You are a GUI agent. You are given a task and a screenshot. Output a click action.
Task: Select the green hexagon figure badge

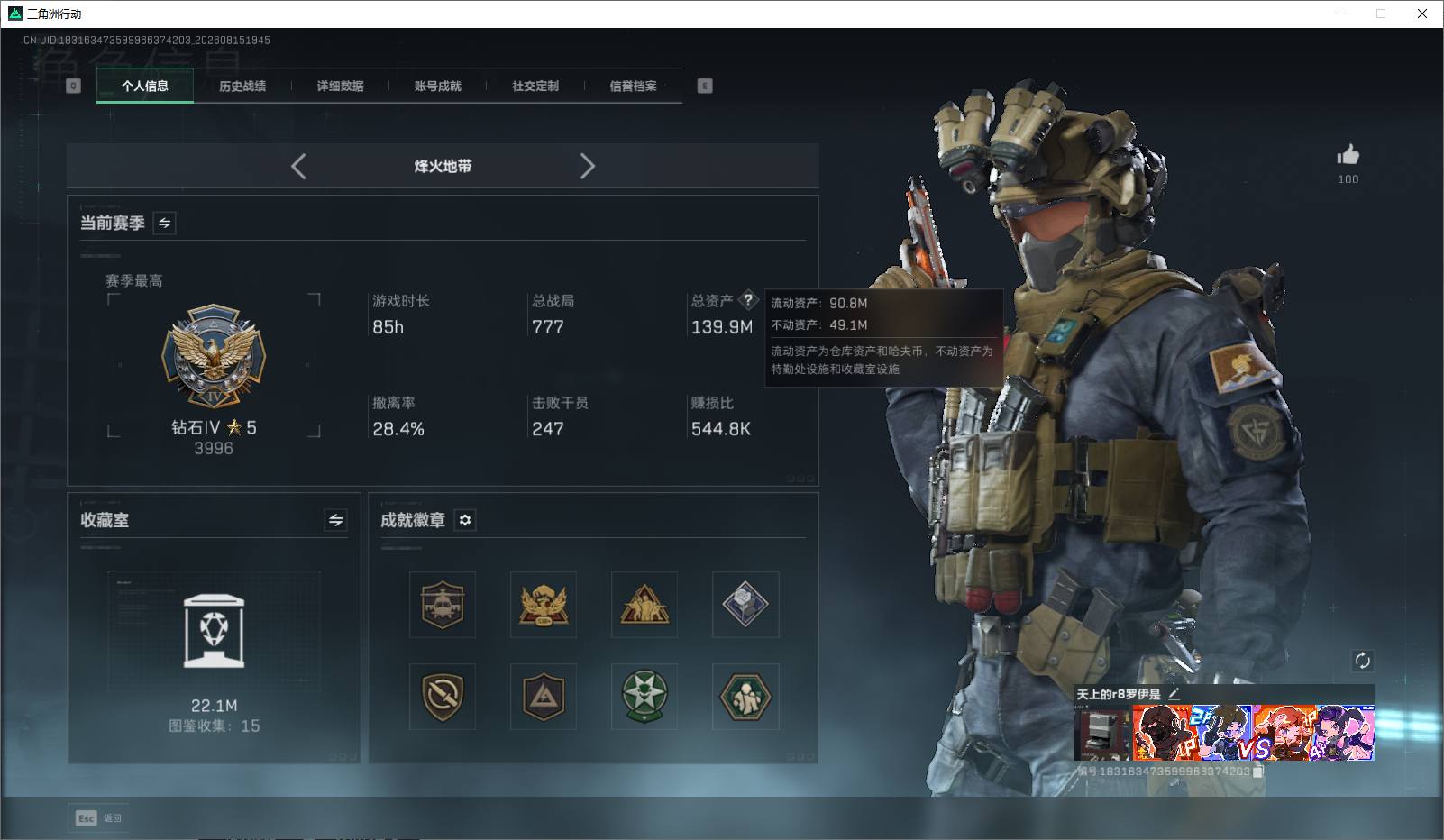745,697
